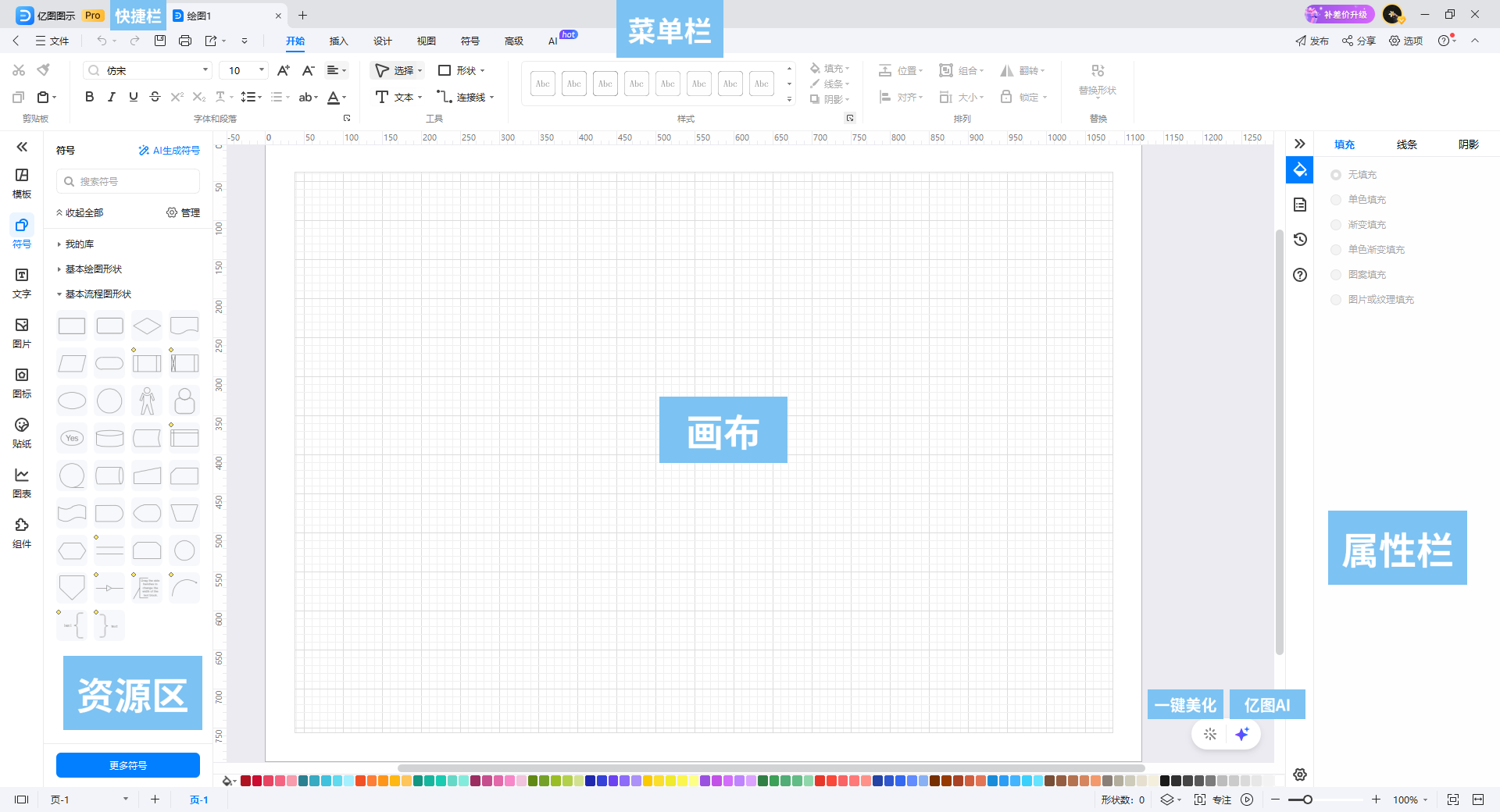Toggle underline formatting
1500x812 pixels.
[133, 96]
